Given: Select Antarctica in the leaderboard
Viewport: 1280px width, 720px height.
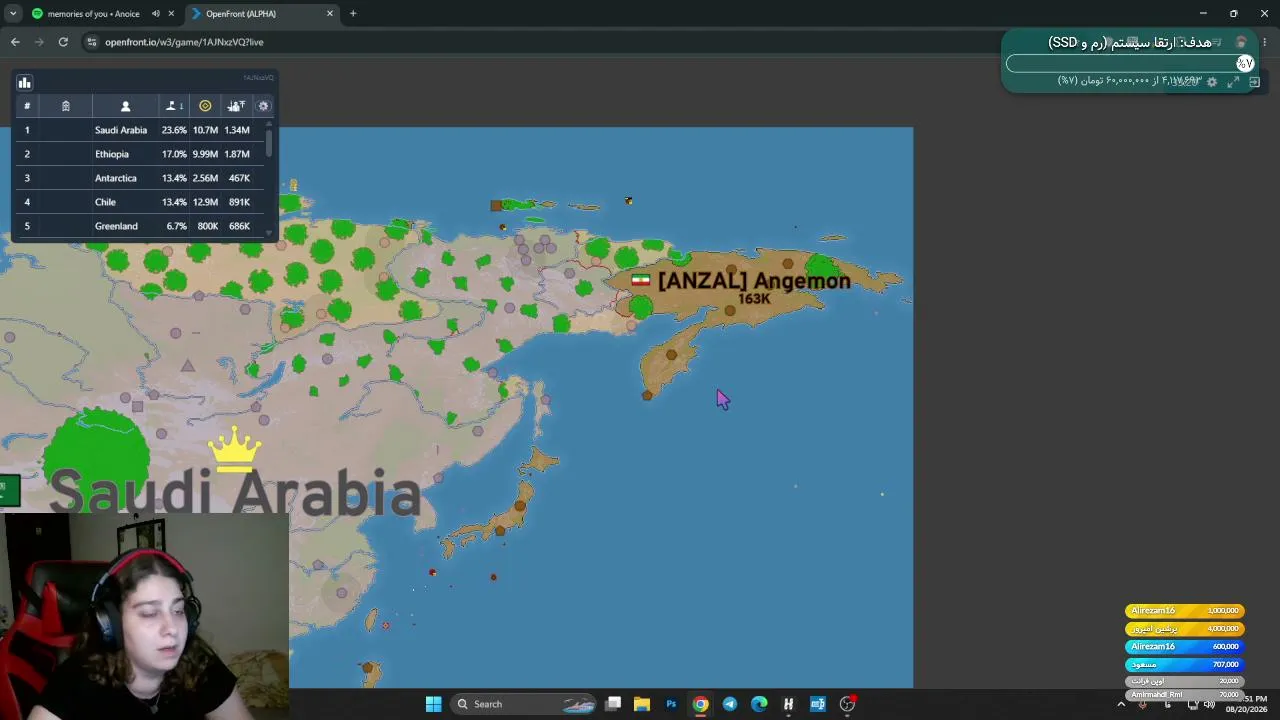Looking at the screenshot, I should coord(138,178).
